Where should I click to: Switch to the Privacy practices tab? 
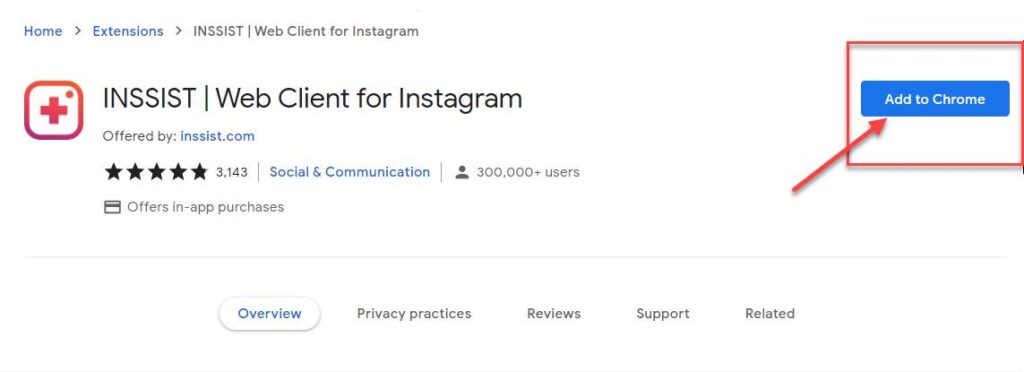pyautogui.click(x=414, y=313)
